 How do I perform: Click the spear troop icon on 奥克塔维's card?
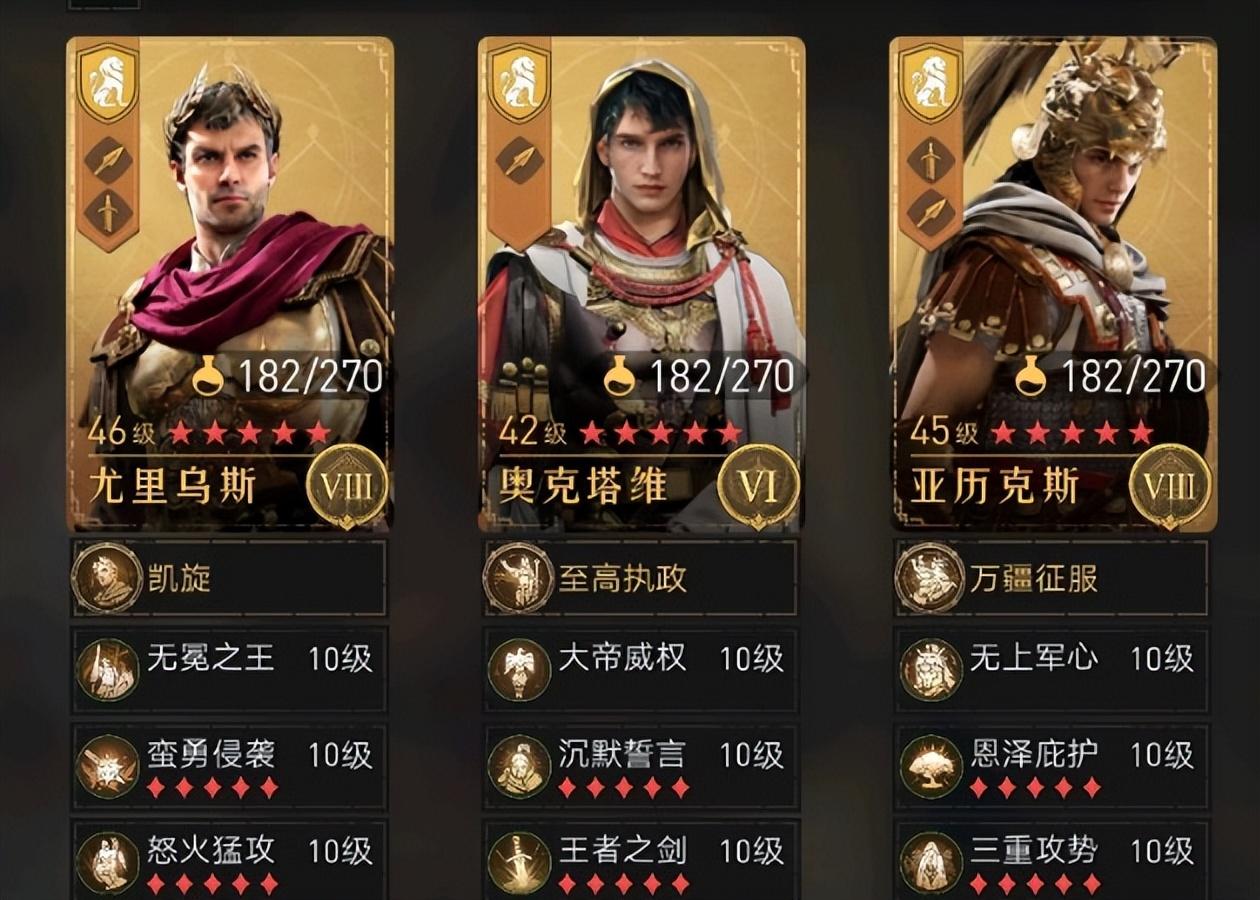click(x=519, y=160)
